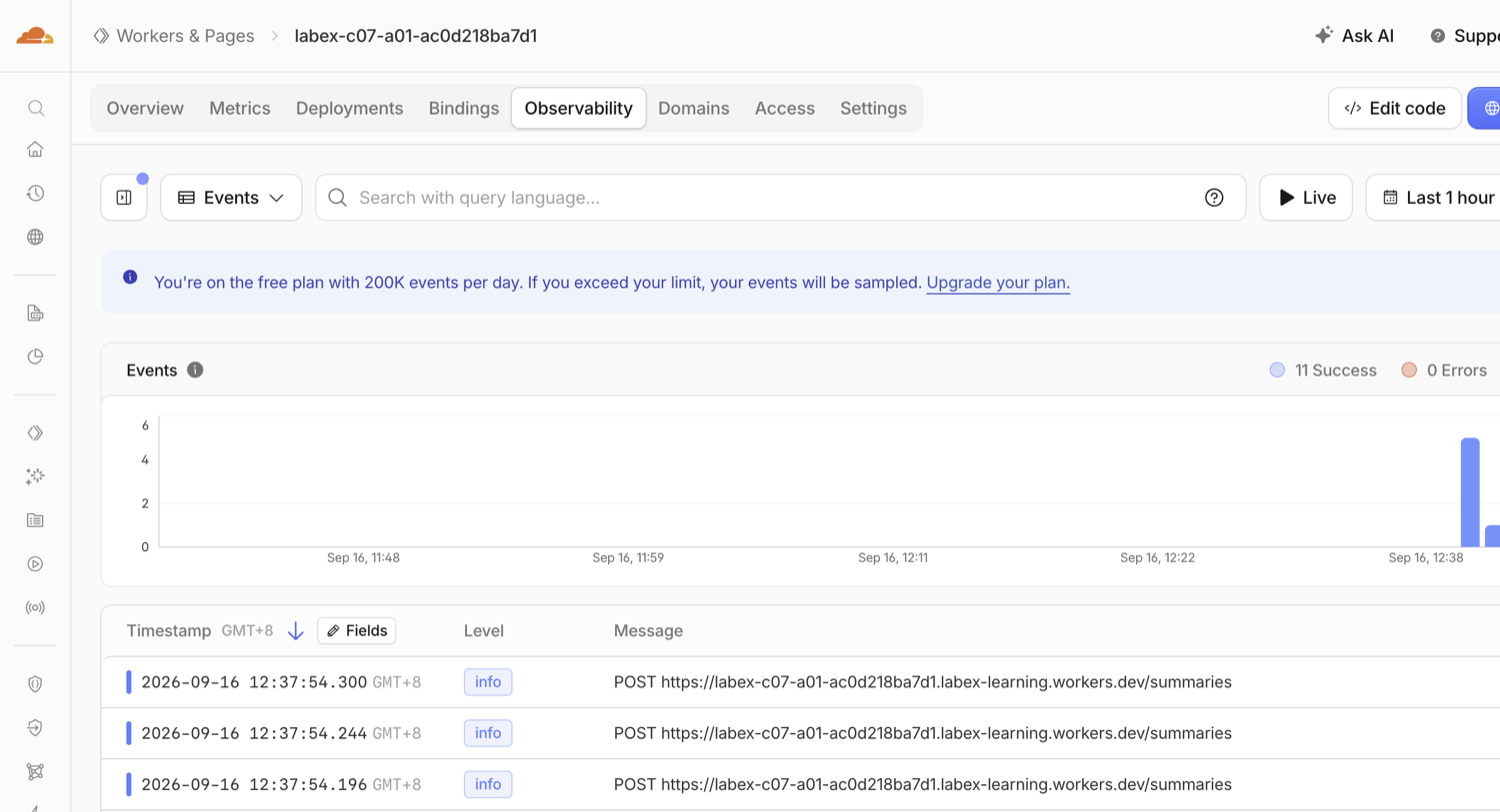
Task: Open the Last 1 hour time range
Action: 1433,198
